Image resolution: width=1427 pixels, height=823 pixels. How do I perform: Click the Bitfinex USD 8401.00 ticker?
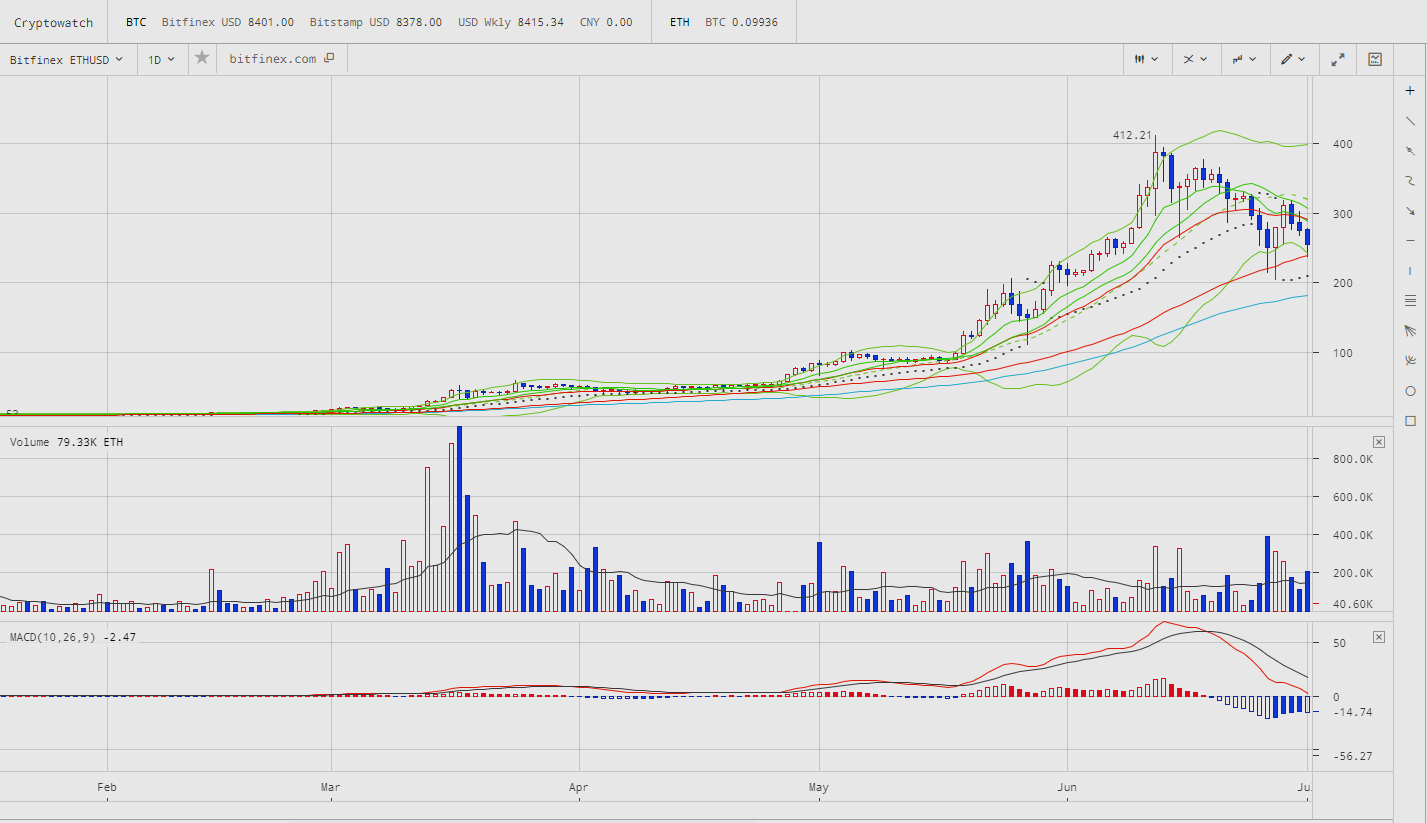(x=228, y=22)
